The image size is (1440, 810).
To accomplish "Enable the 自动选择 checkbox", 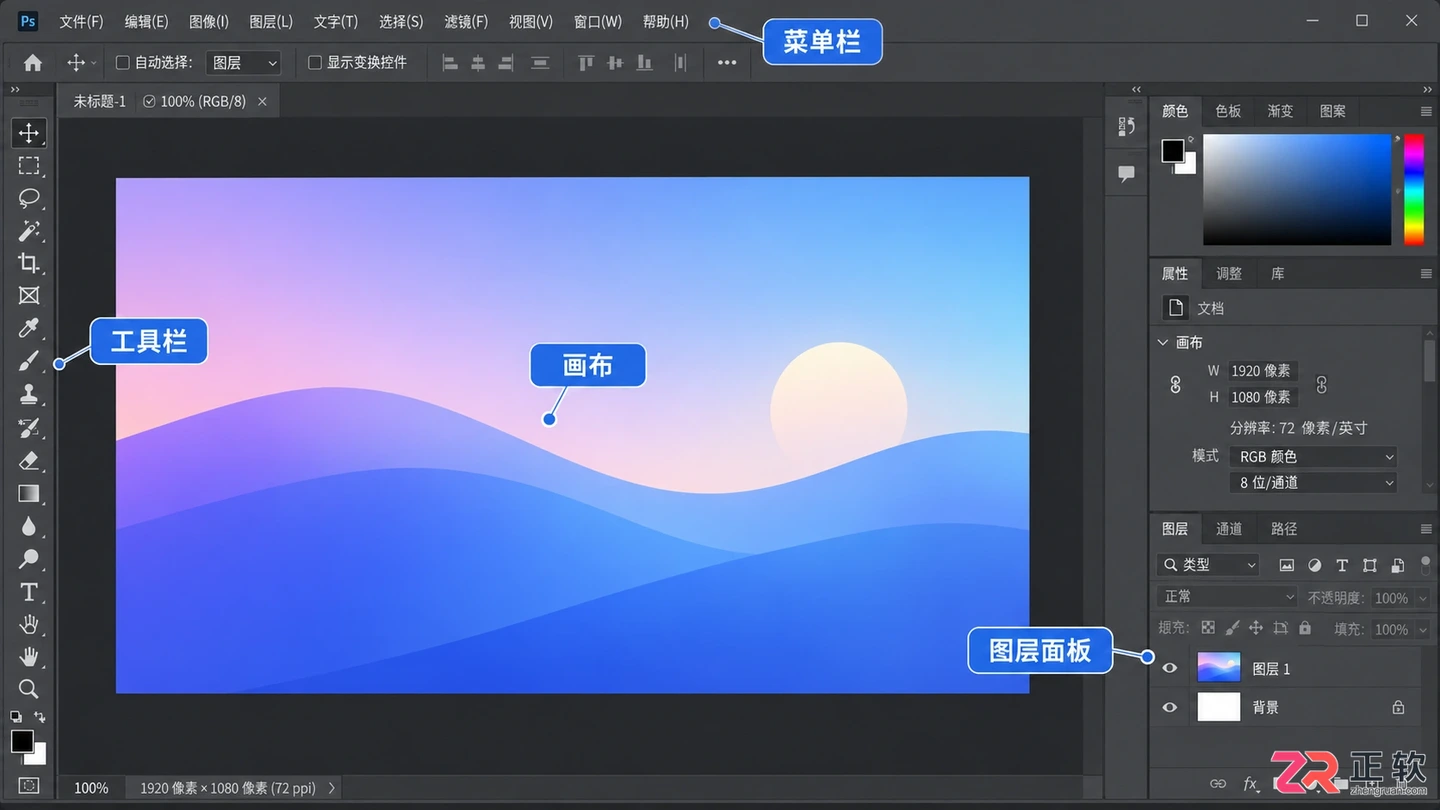I will (x=123, y=62).
